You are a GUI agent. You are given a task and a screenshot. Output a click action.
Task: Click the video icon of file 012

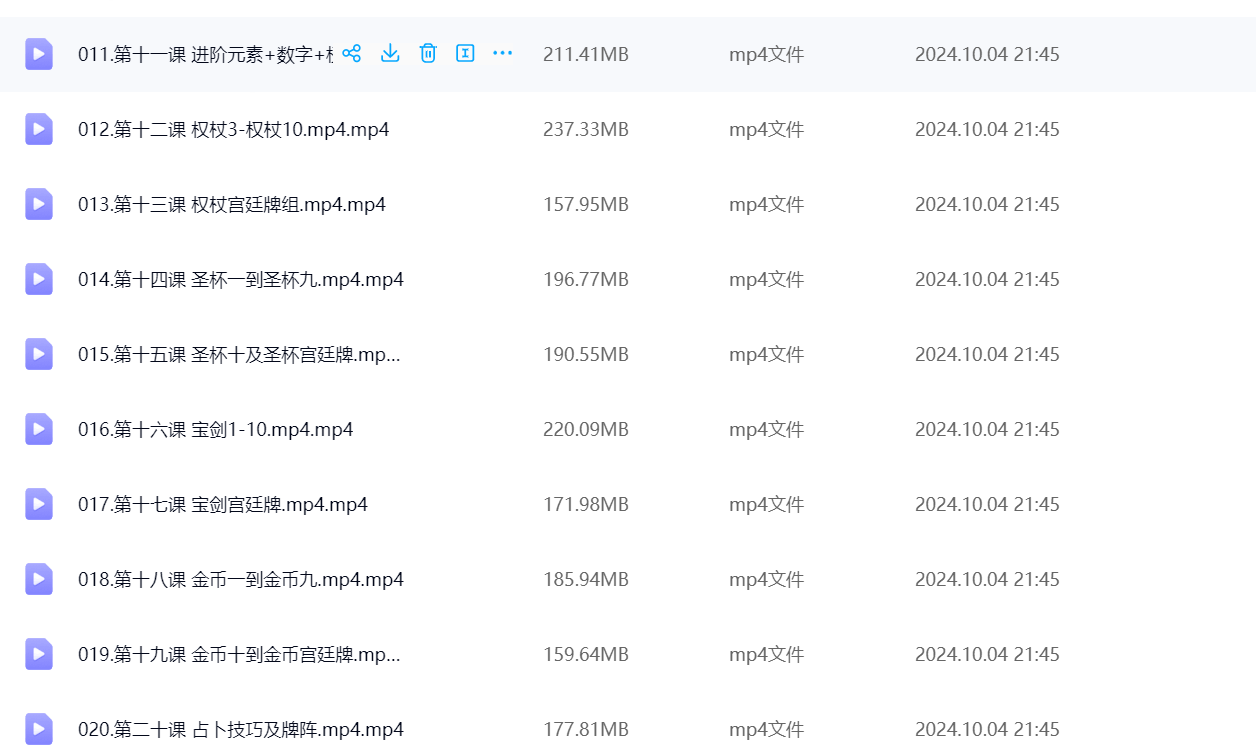point(39,129)
